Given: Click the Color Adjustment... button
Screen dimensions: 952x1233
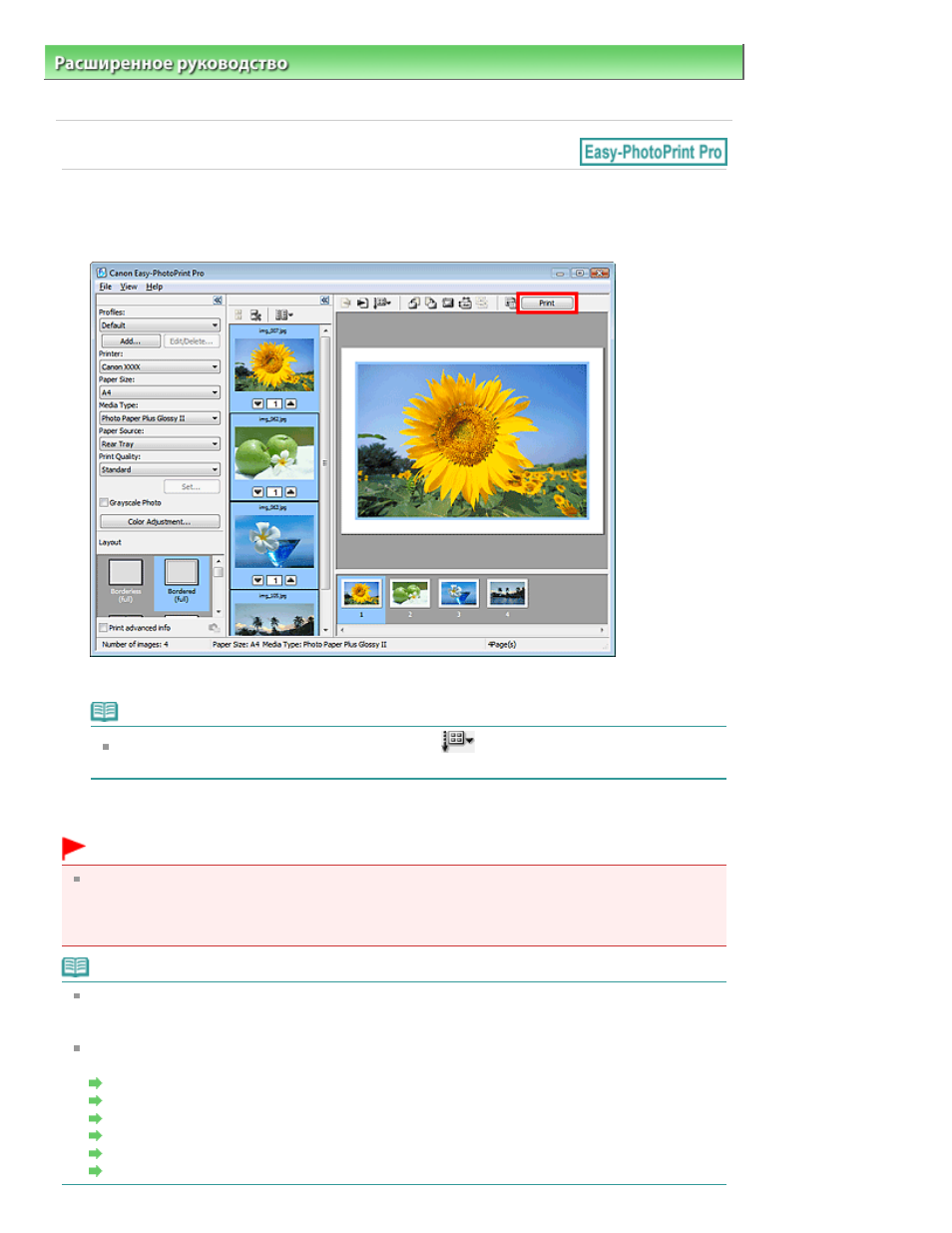Looking at the screenshot, I should tap(160, 521).
